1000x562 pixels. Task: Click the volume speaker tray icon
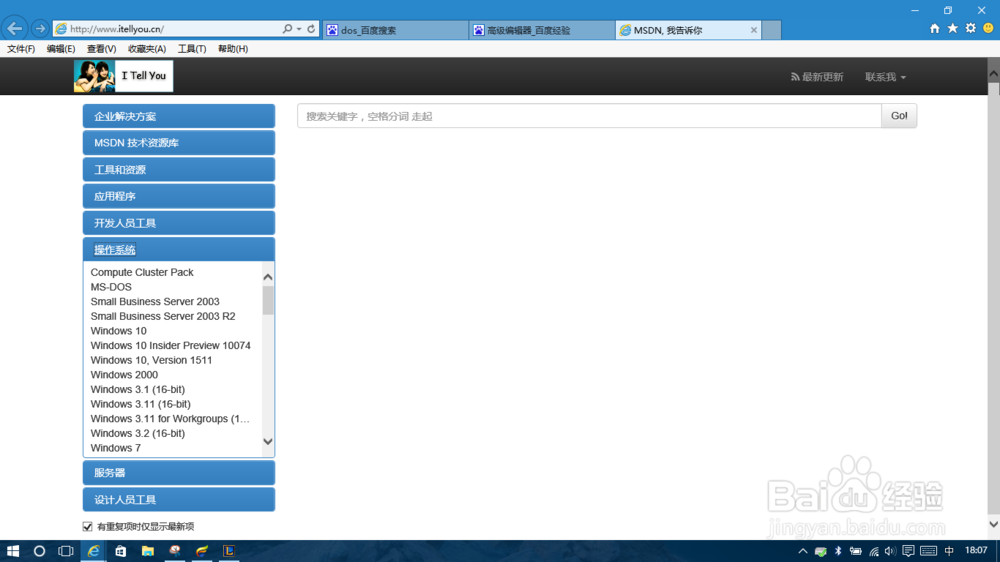[x=890, y=551]
